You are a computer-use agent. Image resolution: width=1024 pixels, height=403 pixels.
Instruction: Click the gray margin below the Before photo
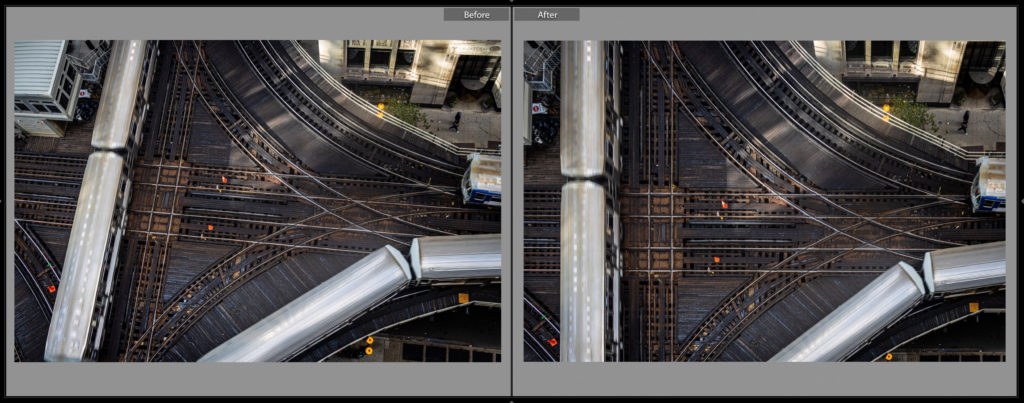(257, 380)
